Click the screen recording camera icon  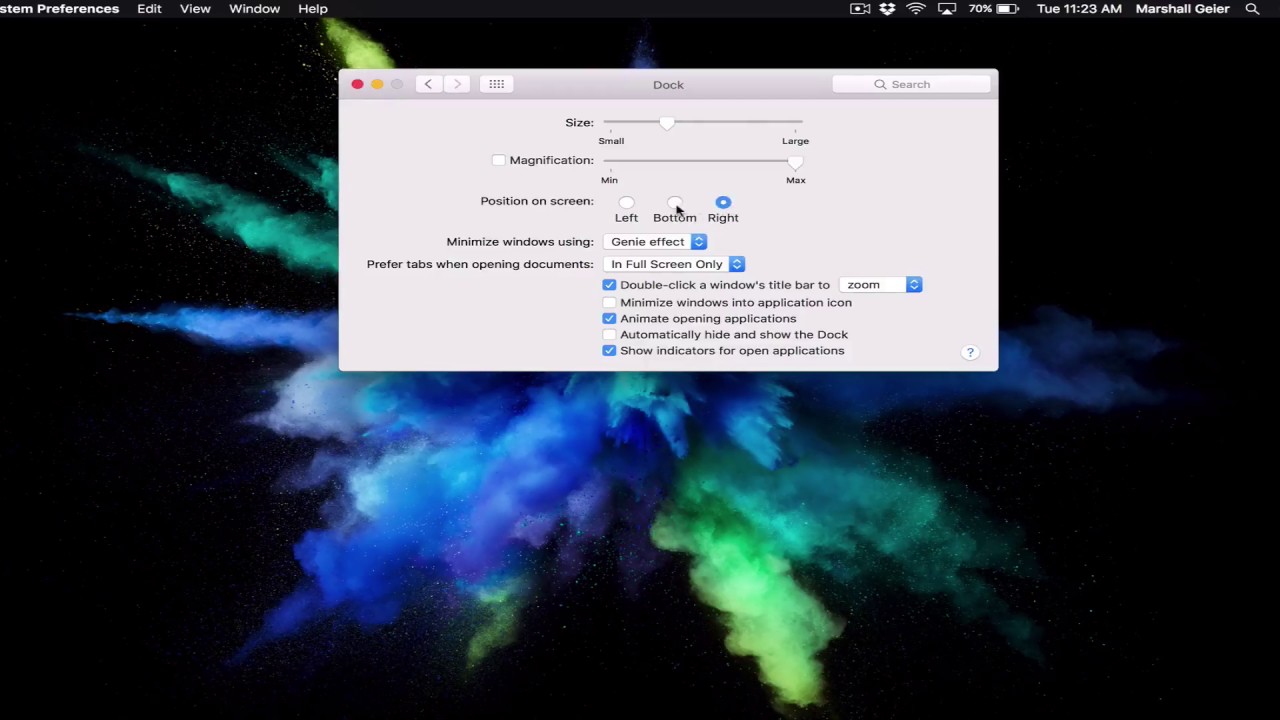pyautogui.click(x=860, y=9)
